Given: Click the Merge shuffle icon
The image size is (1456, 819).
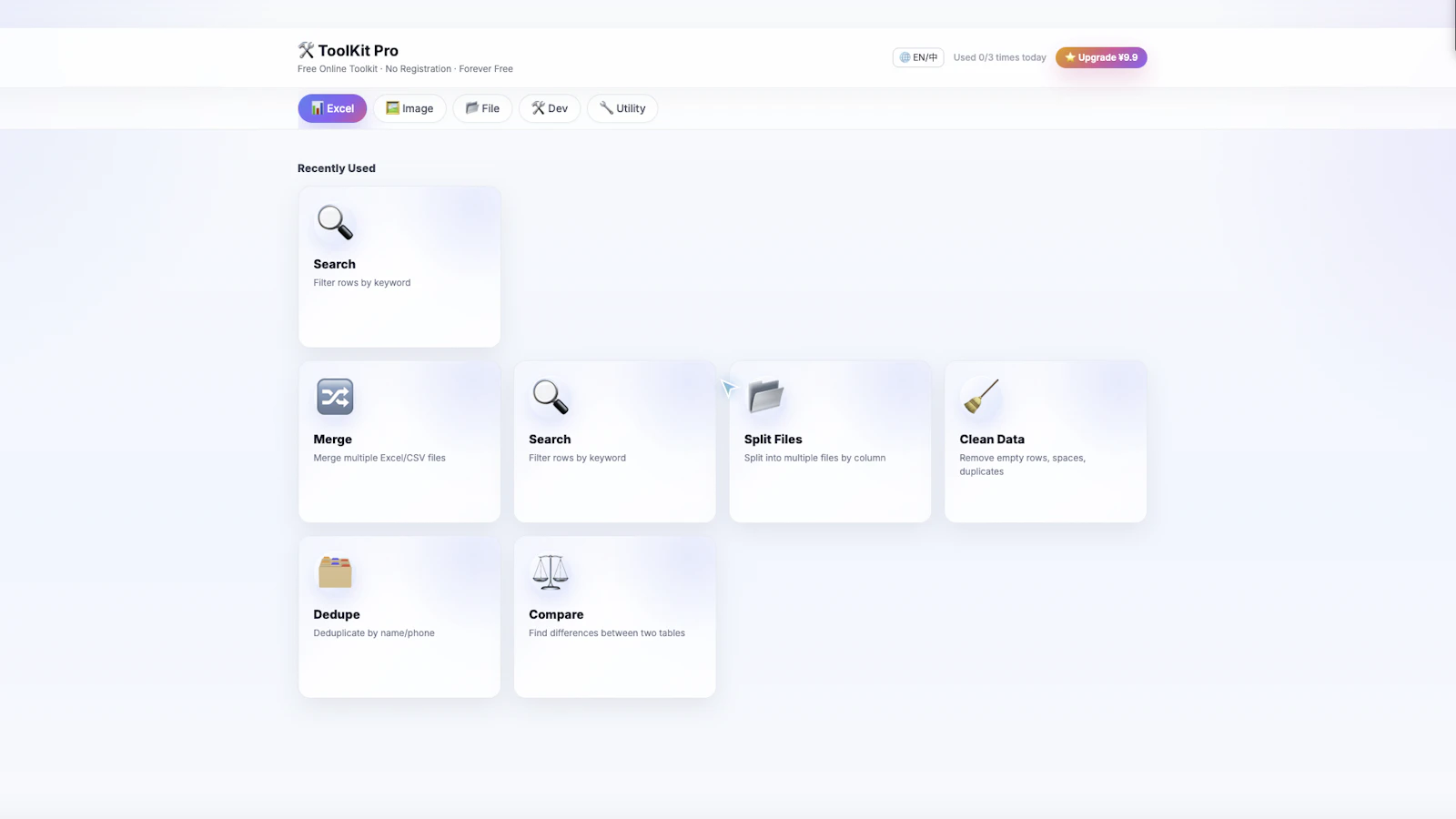Looking at the screenshot, I should coord(335,397).
